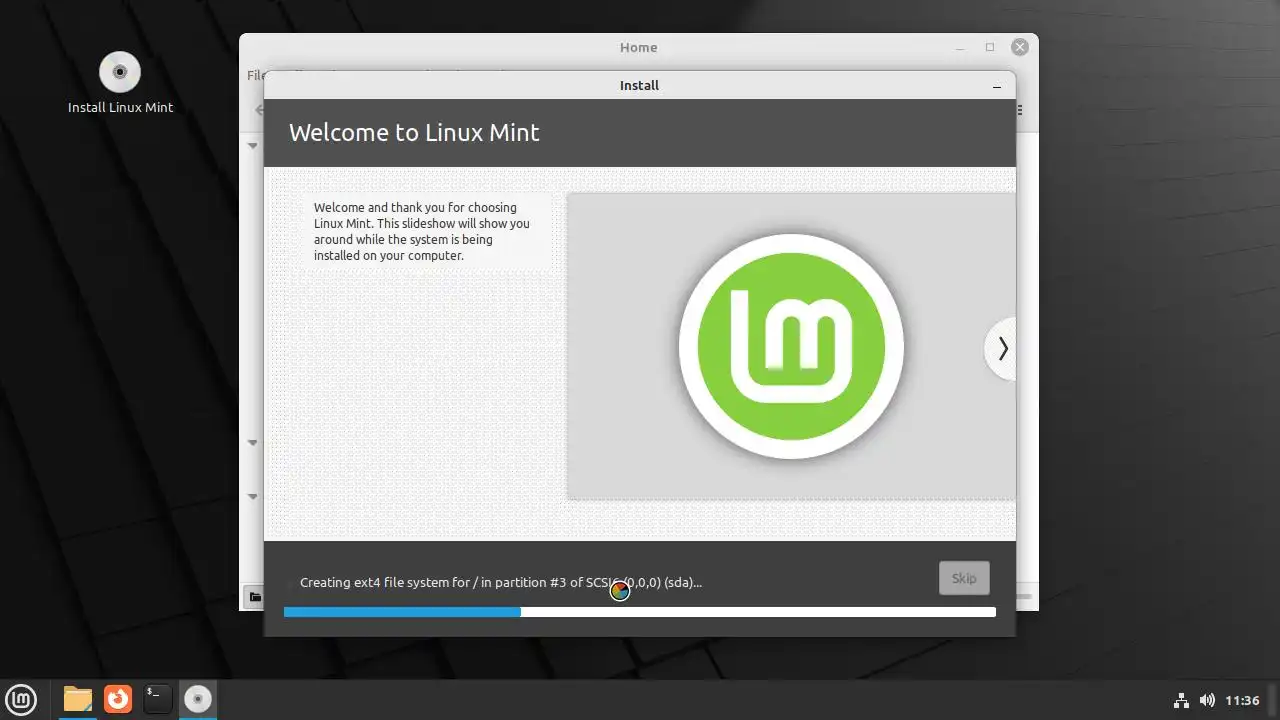
Task: Open the network connections tray icon
Action: 1181,700
